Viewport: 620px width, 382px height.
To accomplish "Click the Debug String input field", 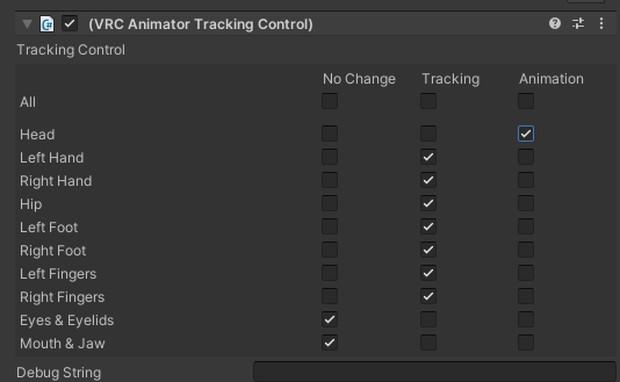I will click(435, 371).
